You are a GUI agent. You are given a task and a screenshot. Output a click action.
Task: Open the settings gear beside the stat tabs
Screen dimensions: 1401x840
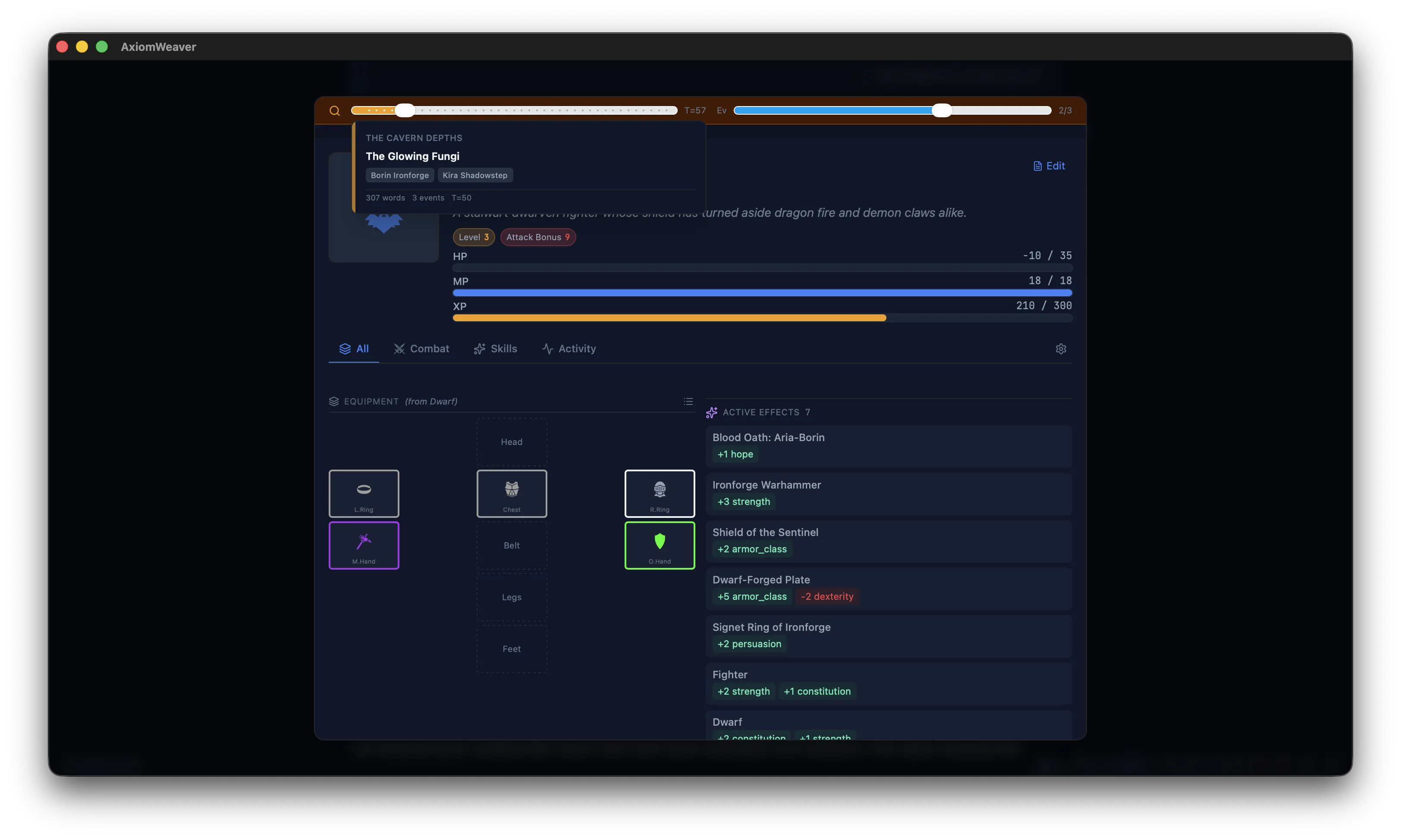coord(1061,349)
